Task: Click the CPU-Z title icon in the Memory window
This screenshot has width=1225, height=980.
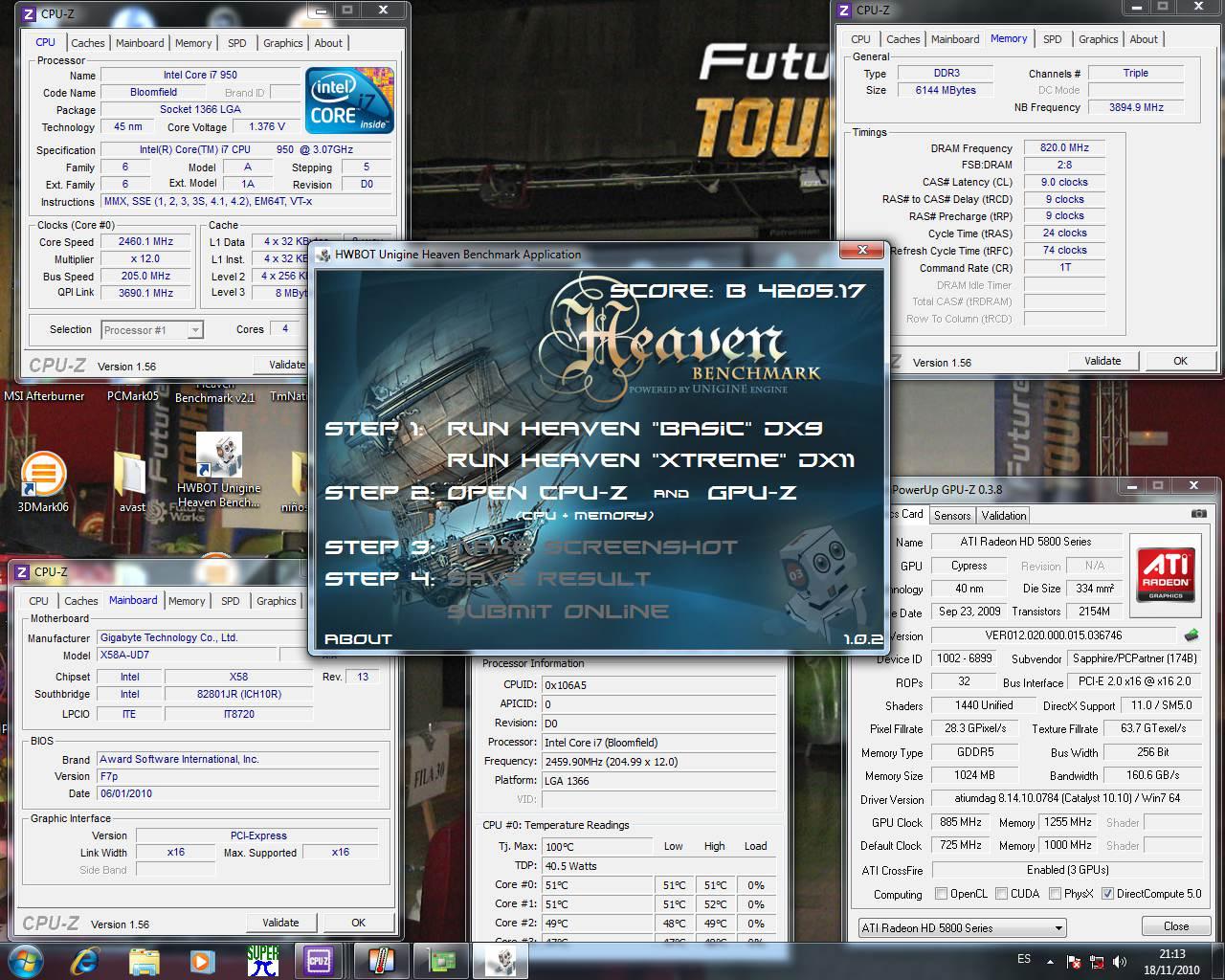Action: (x=844, y=11)
